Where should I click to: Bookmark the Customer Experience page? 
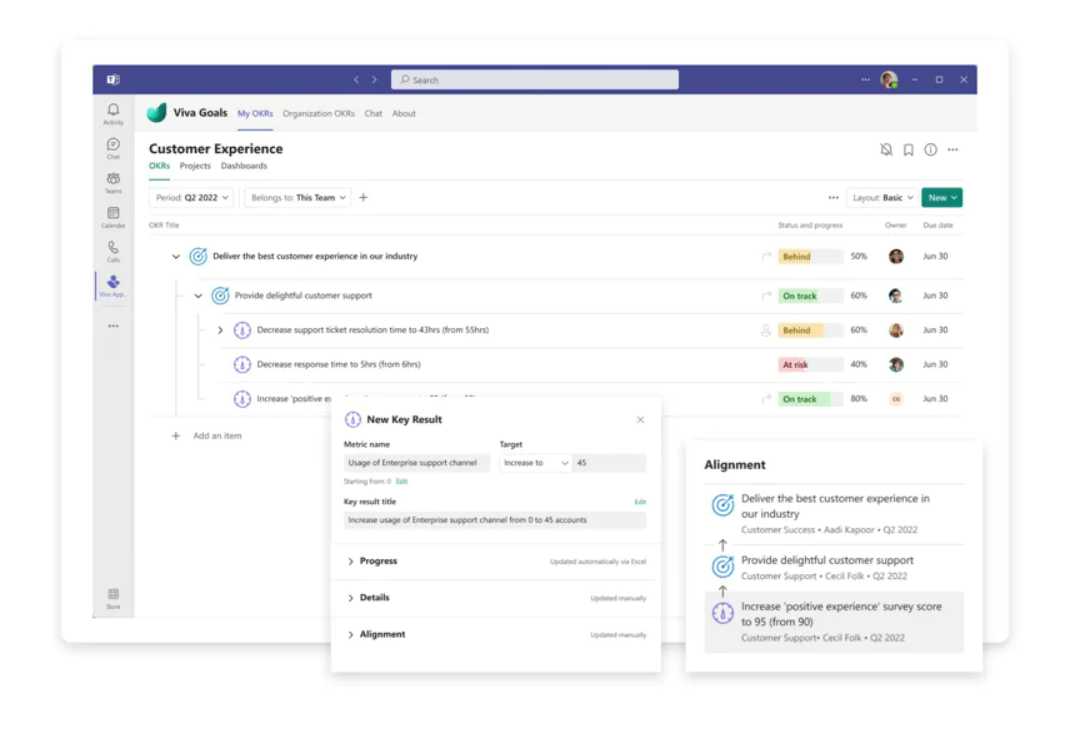[909, 150]
